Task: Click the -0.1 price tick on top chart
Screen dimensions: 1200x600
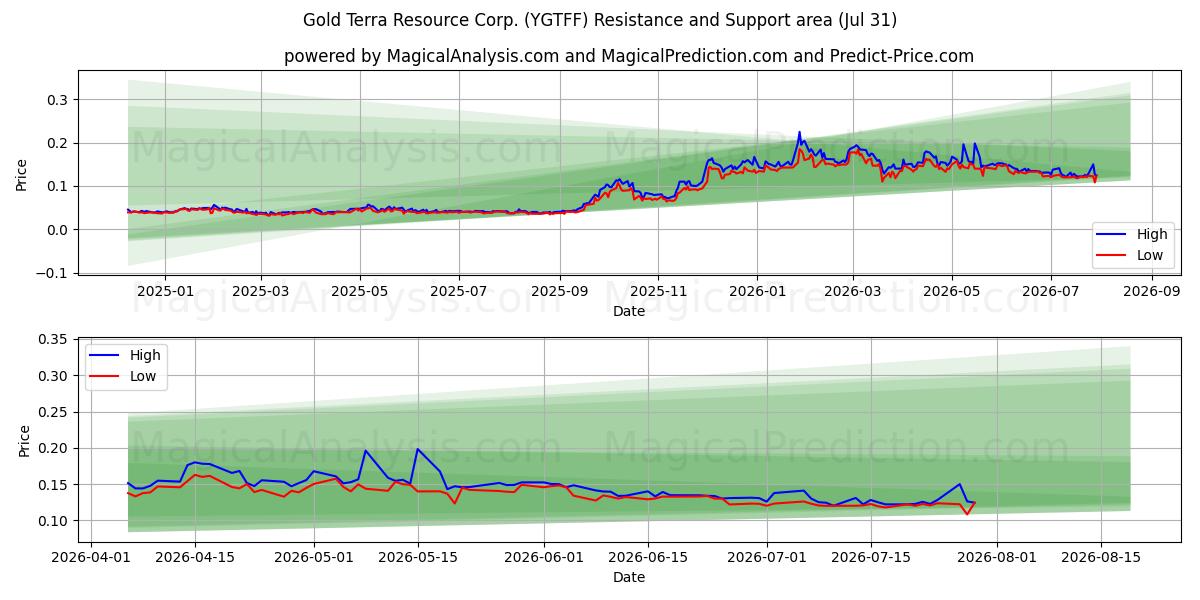Action: point(51,273)
